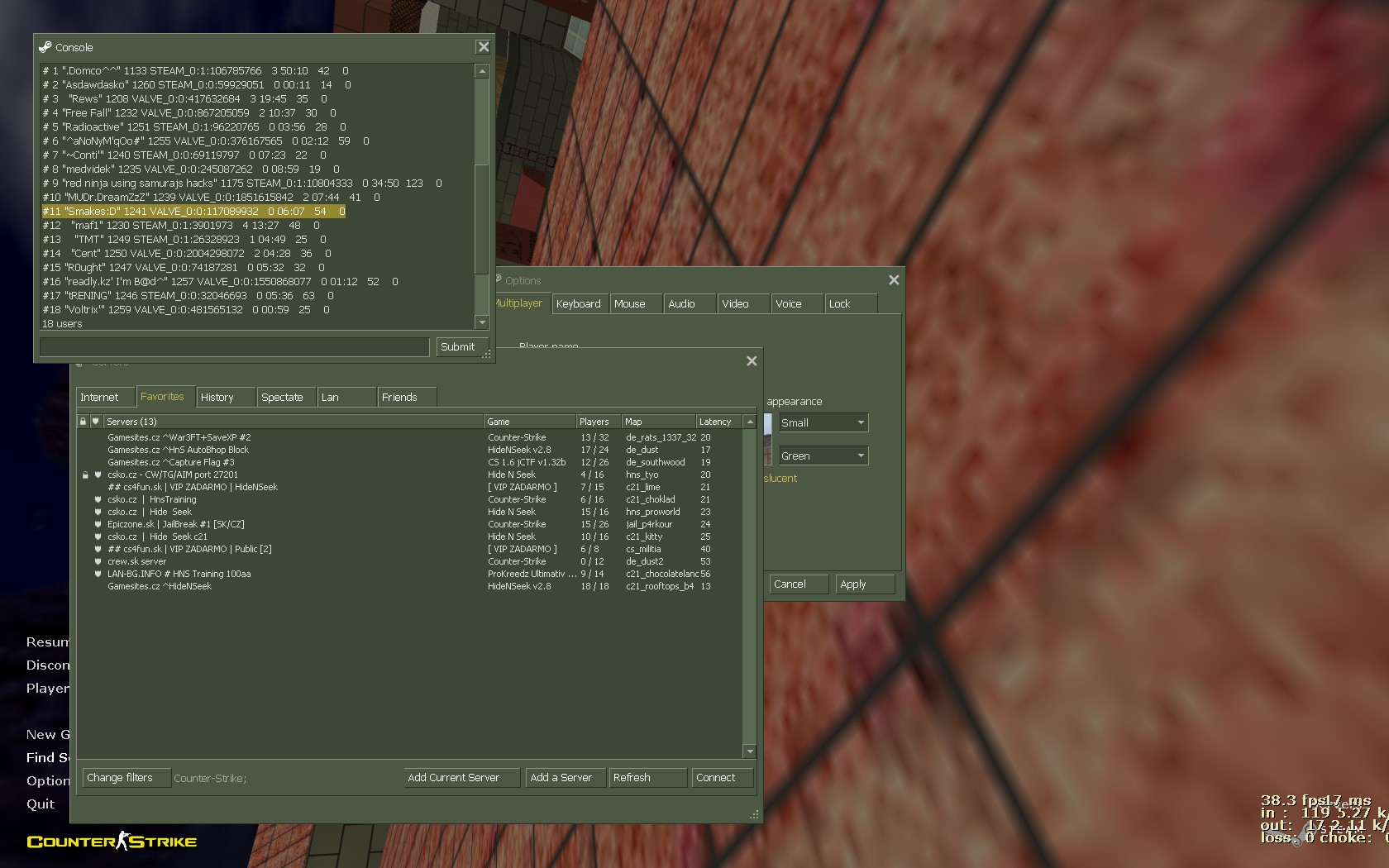Click the password lock column header icon
This screenshot has width=1389, height=868.
point(83,422)
